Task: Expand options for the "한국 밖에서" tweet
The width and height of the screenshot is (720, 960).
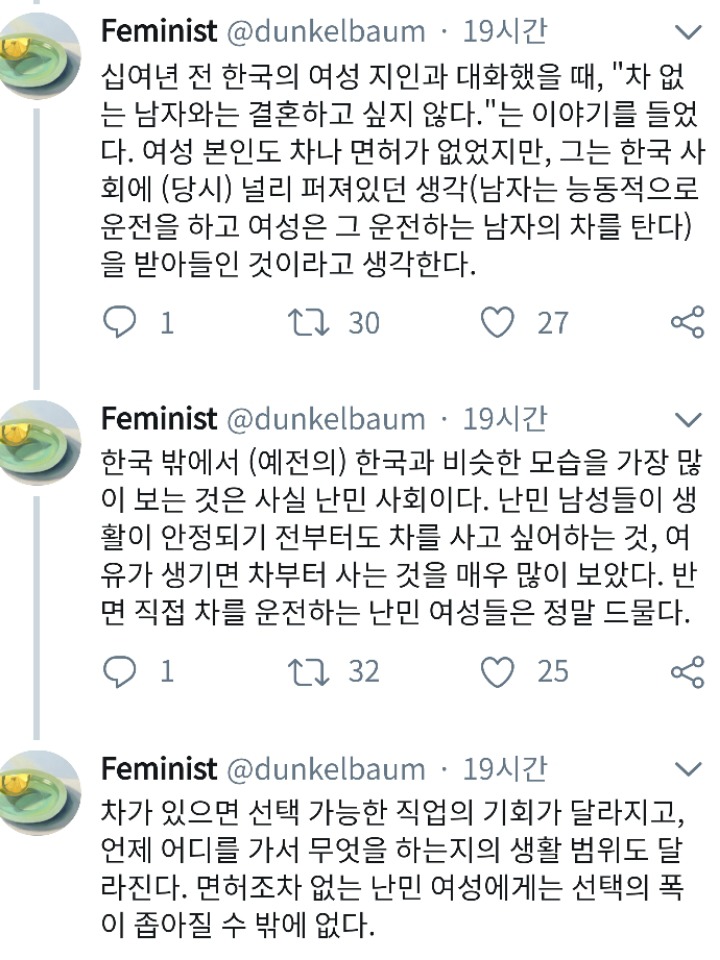Action: 689,419
